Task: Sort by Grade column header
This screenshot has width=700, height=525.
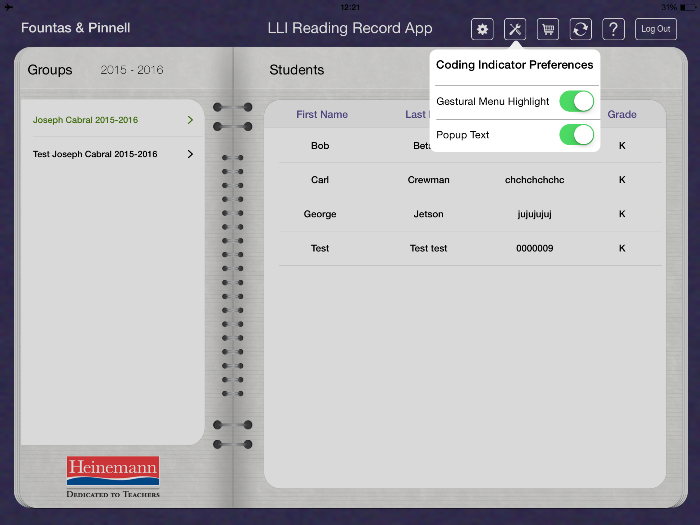Action: point(622,115)
